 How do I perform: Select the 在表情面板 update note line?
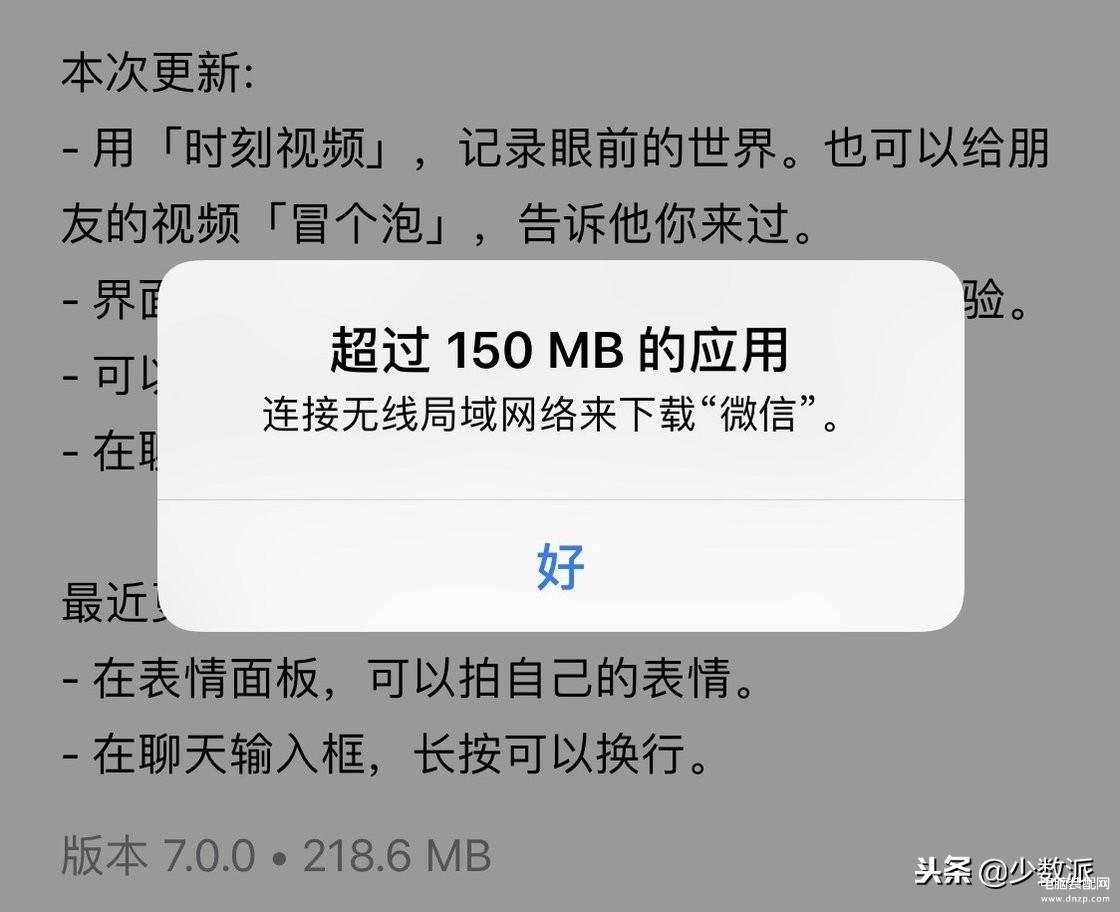click(x=409, y=677)
